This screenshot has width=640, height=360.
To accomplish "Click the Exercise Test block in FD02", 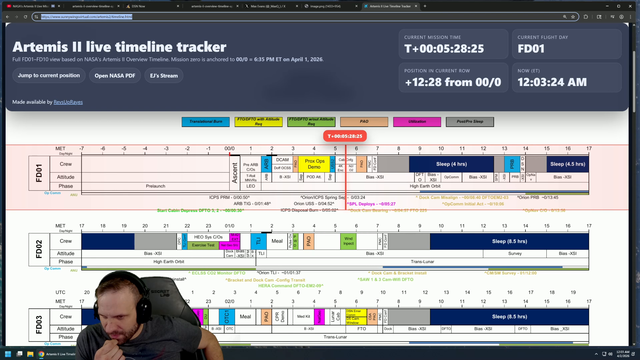I will coord(203,245).
